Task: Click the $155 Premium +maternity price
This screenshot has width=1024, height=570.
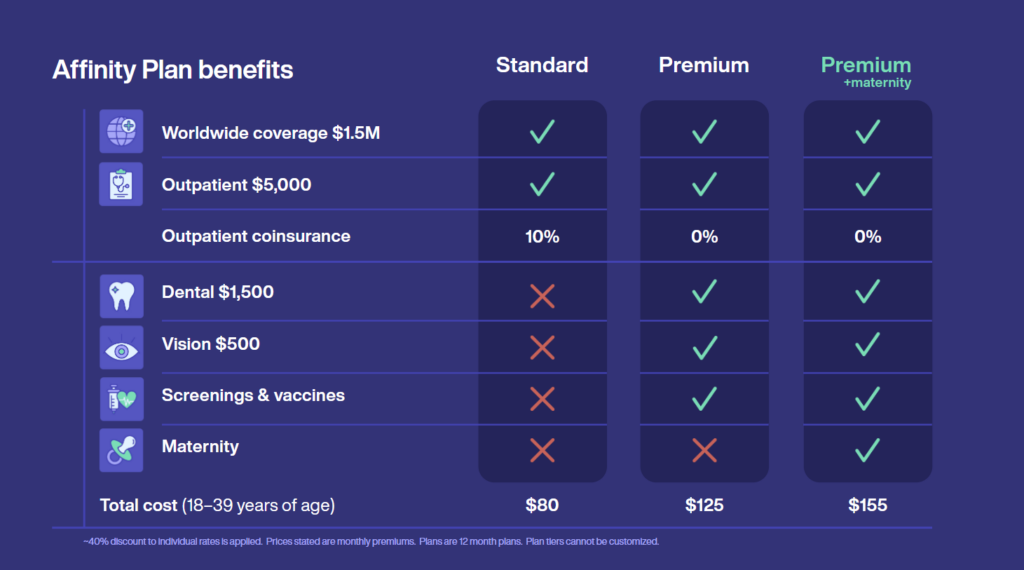Action: pyautogui.click(x=867, y=505)
